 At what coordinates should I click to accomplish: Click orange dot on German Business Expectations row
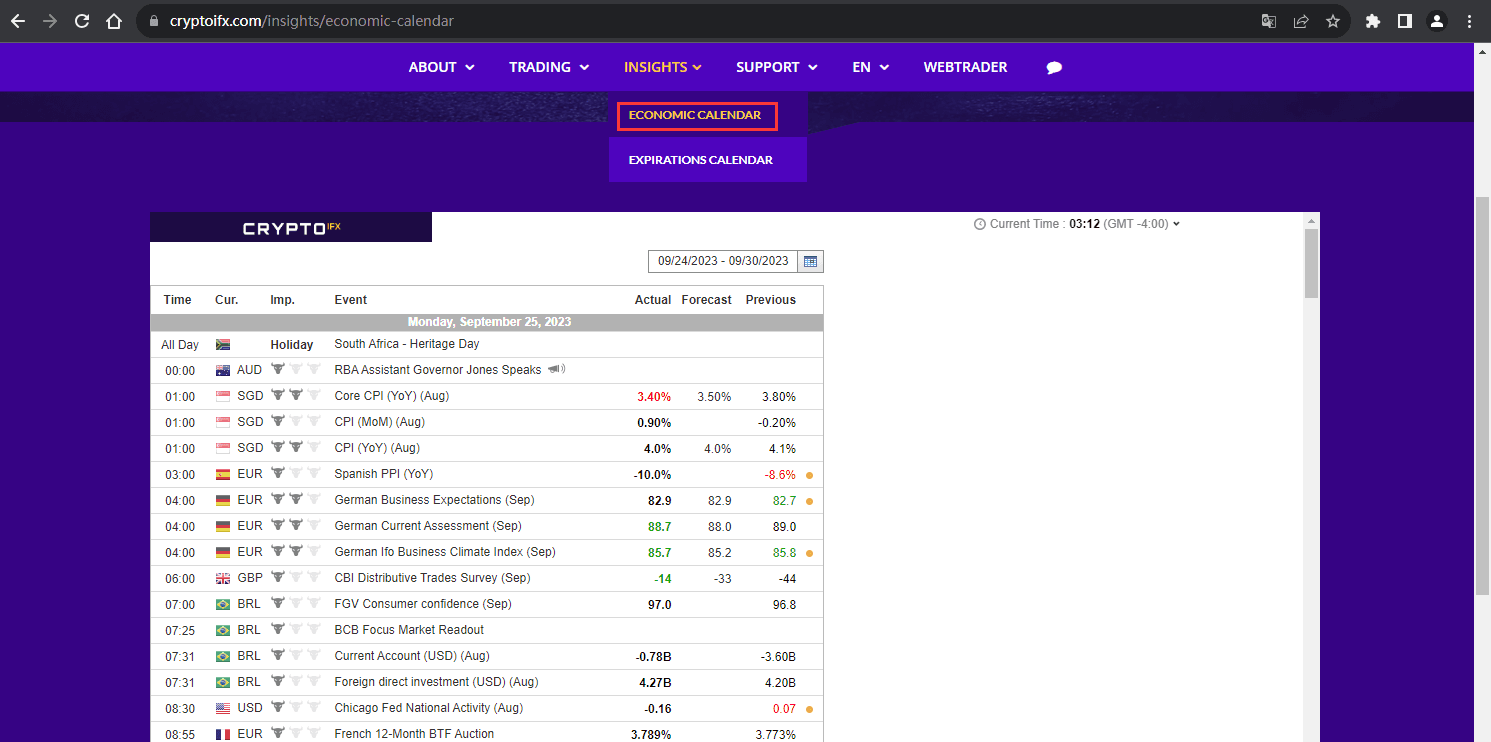(809, 501)
